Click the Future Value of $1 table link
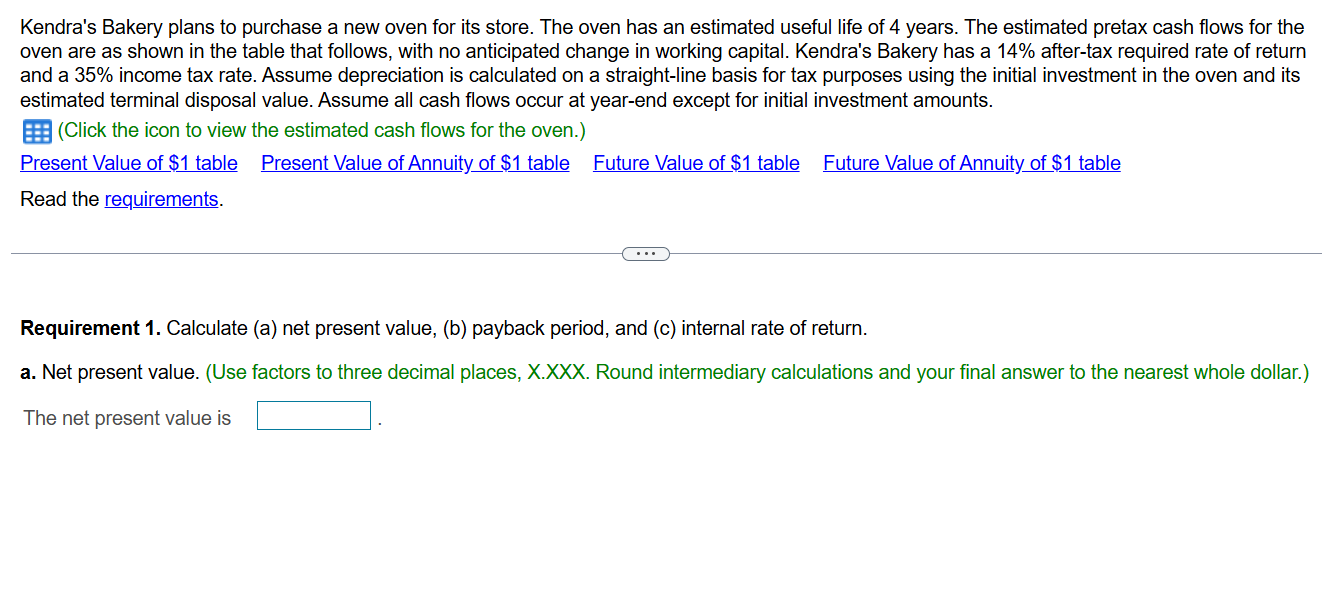This screenshot has height=616, width=1322. tap(696, 163)
